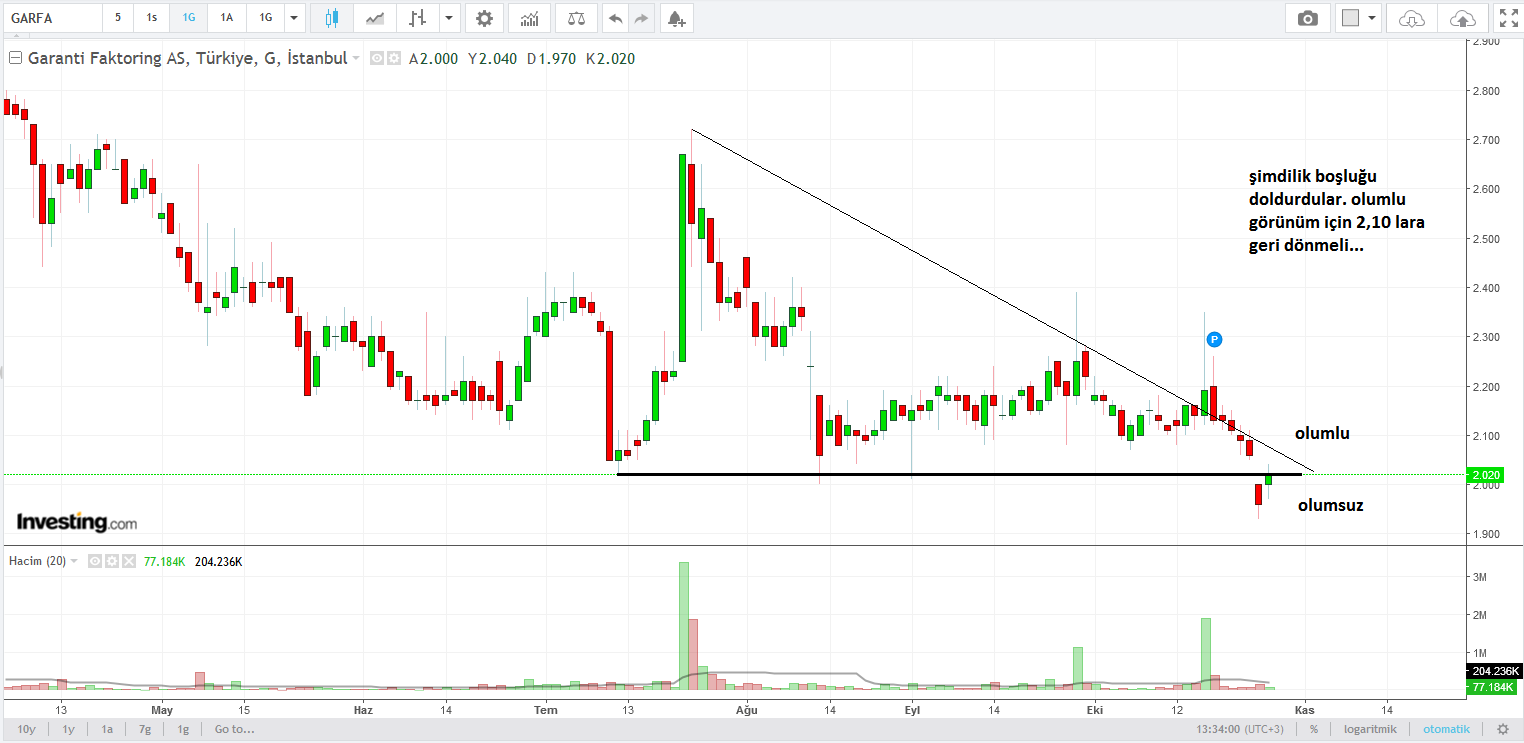Select the 'şimdilik boşluğu doldurdular' text note
The image size is (1524, 743).
(1335, 212)
